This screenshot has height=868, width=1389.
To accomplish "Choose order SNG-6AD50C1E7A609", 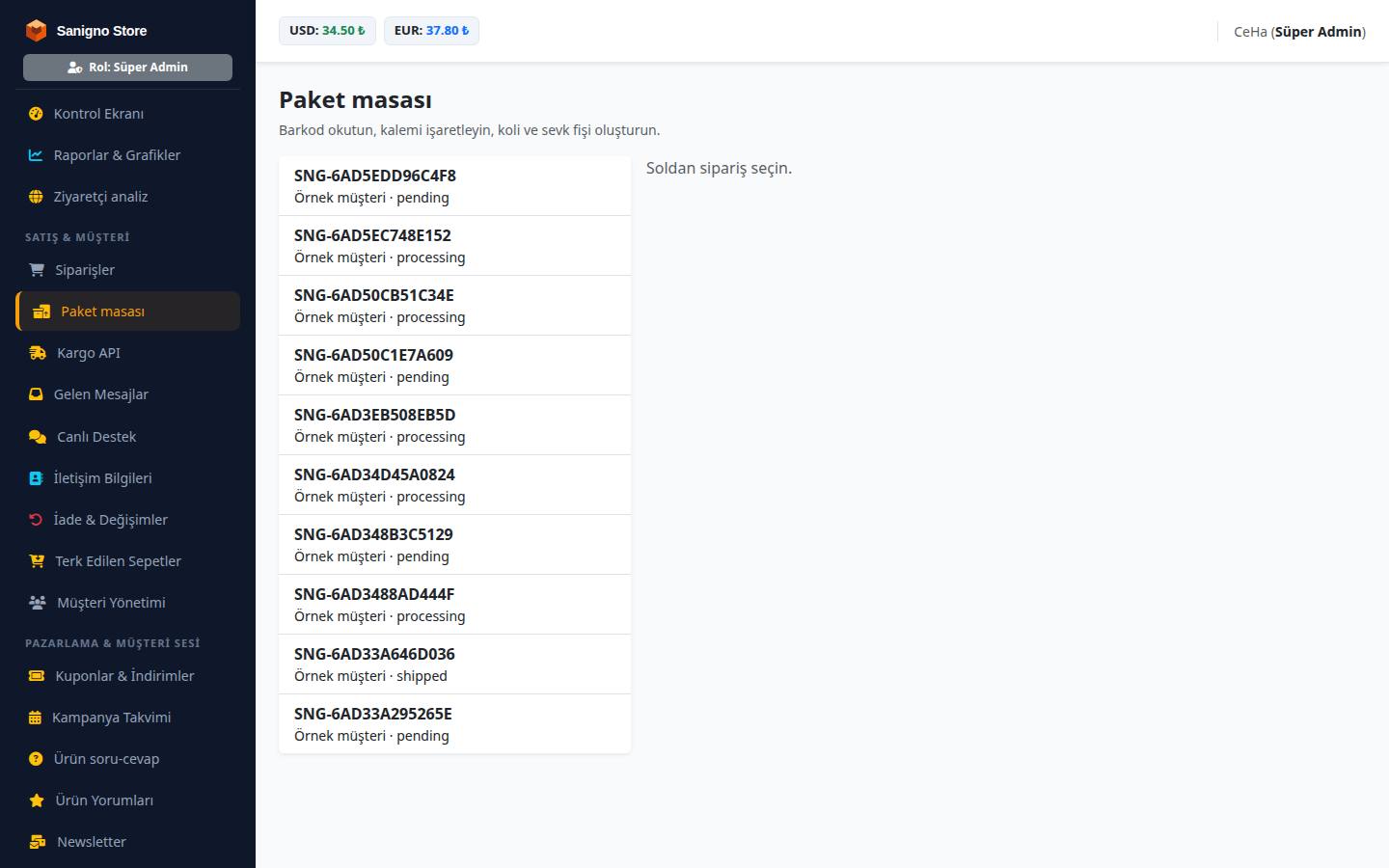I will [454, 366].
